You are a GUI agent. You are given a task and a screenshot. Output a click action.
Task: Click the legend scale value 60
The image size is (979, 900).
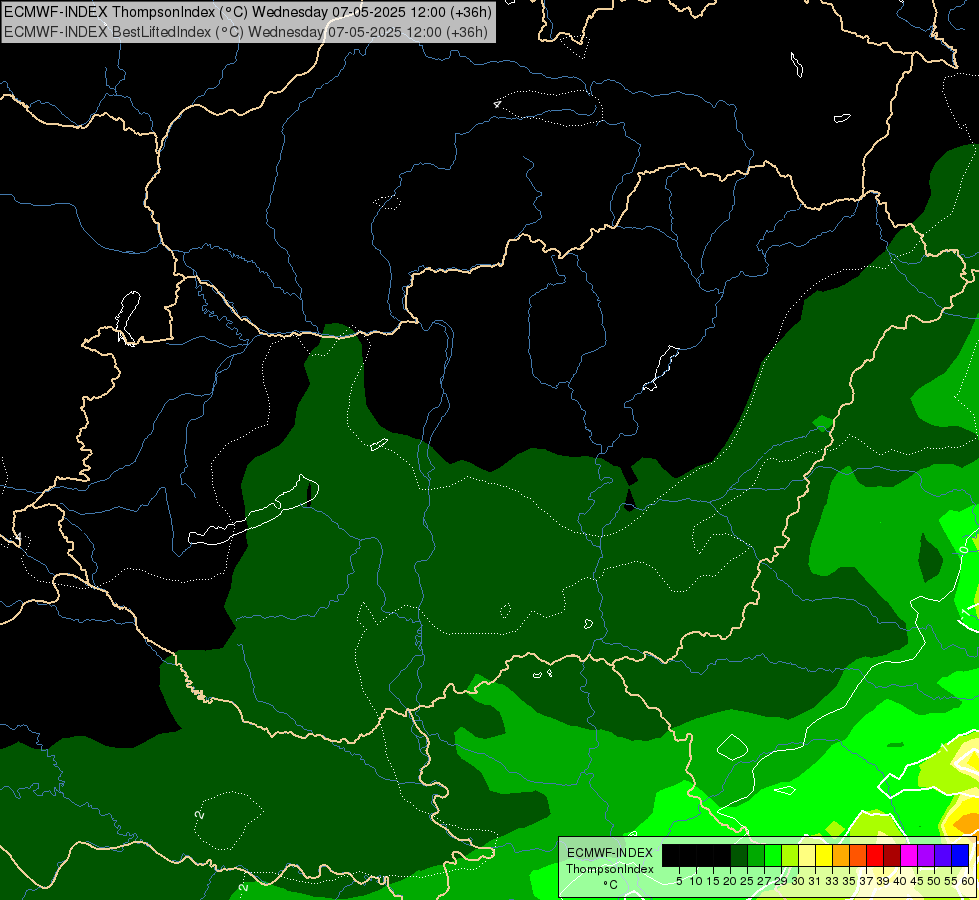(968, 881)
